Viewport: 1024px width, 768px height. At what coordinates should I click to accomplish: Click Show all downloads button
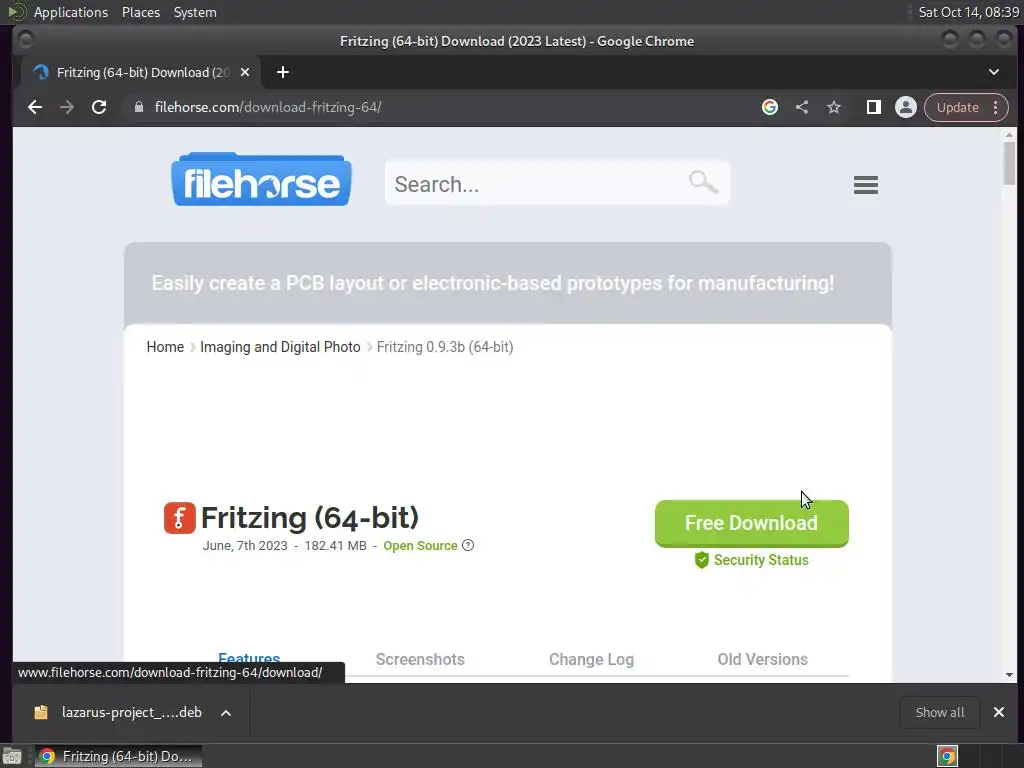[x=940, y=713]
